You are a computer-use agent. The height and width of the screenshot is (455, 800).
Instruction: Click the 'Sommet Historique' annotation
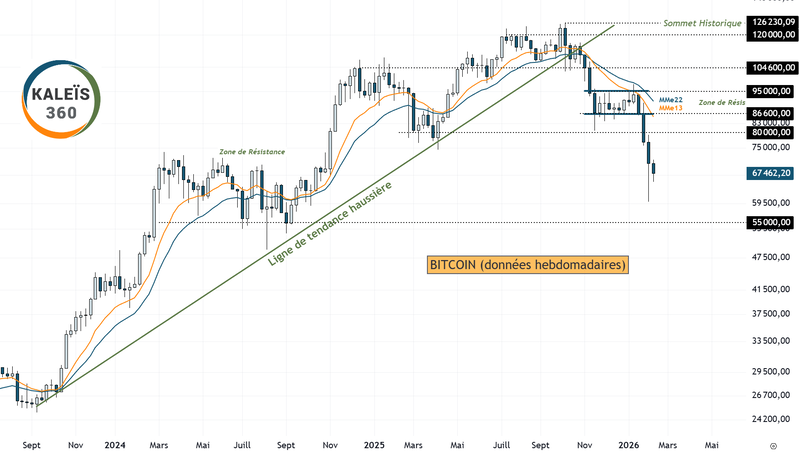(x=702, y=23)
